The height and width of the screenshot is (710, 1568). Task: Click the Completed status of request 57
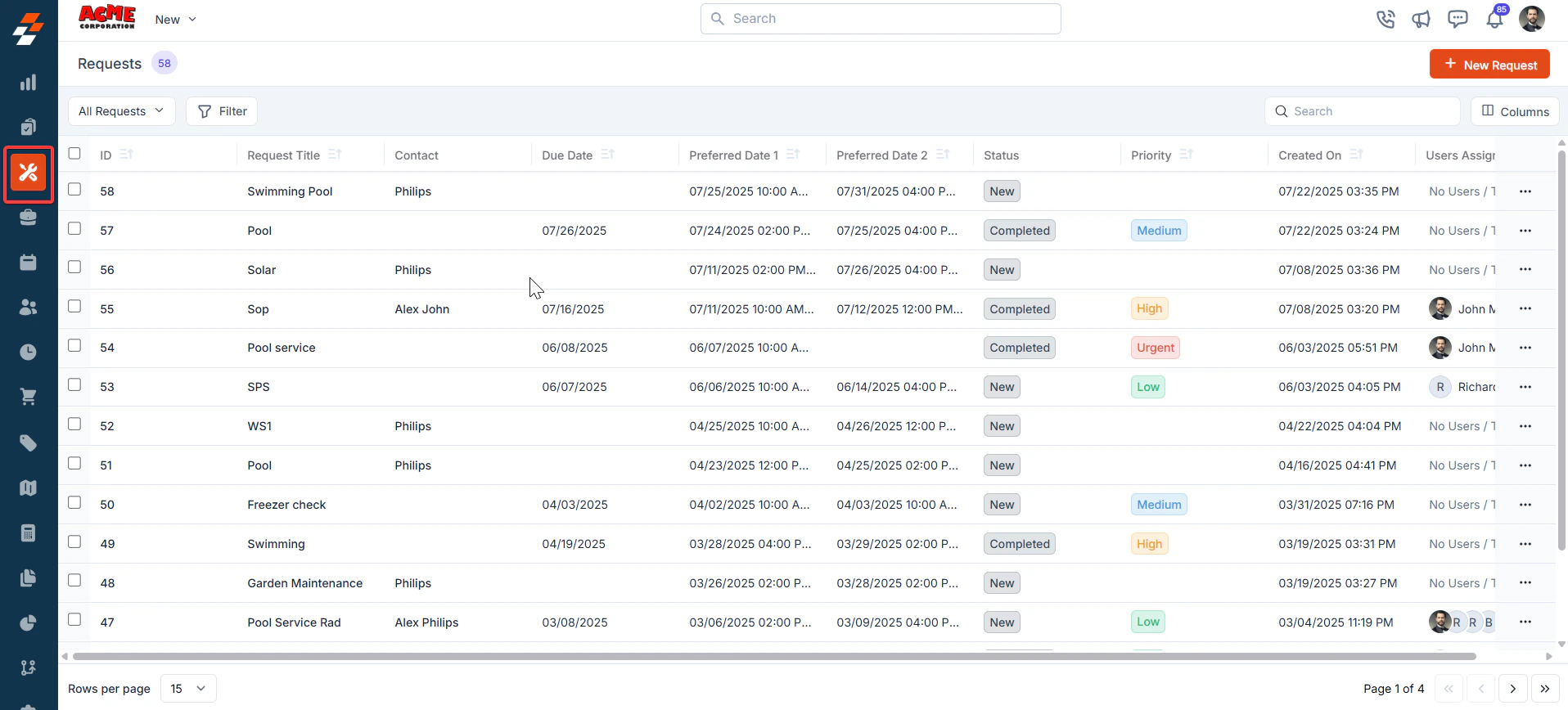coord(1020,231)
